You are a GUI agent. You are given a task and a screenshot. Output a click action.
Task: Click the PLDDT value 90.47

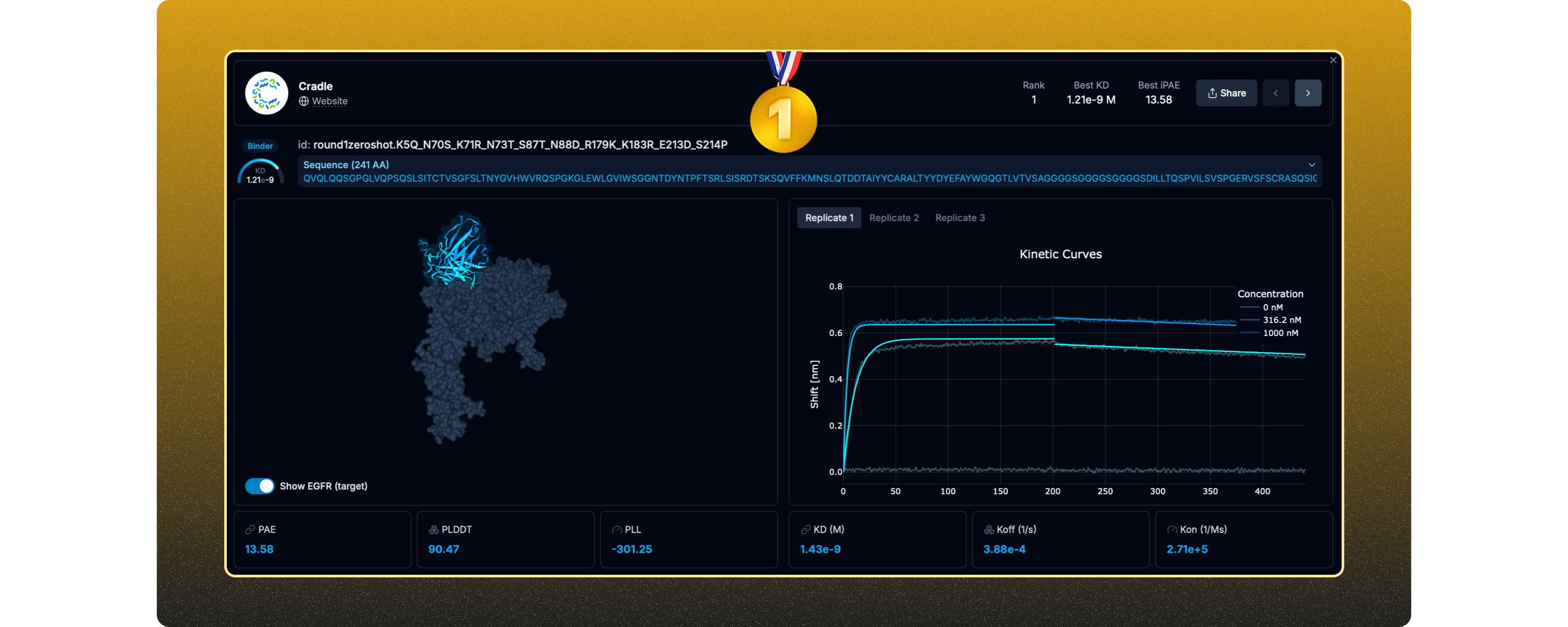(x=444, y=549)
